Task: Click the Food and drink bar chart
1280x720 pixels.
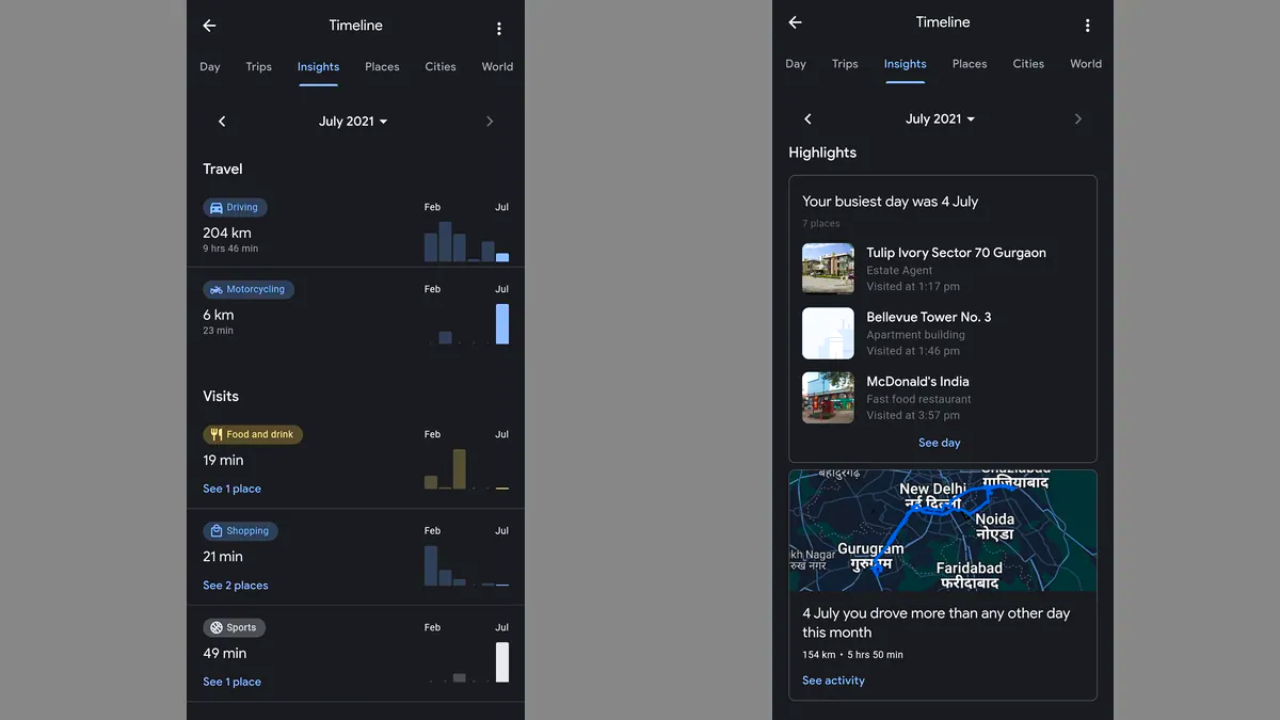Action: tap(467, 468)
